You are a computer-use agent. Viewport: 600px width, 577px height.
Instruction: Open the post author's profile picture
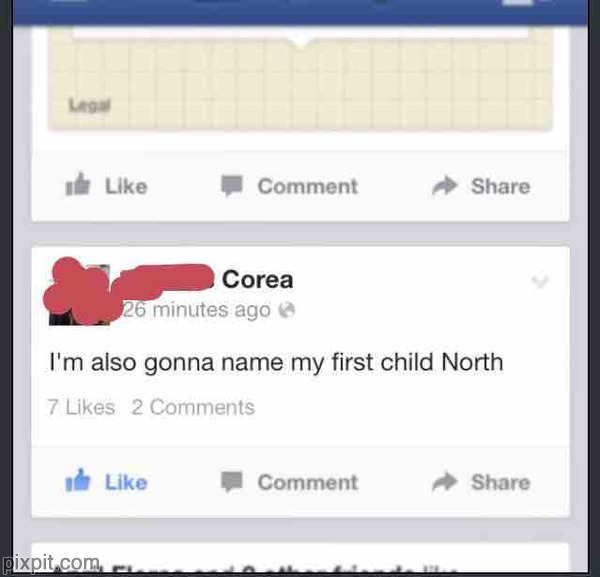coord(80,295)
